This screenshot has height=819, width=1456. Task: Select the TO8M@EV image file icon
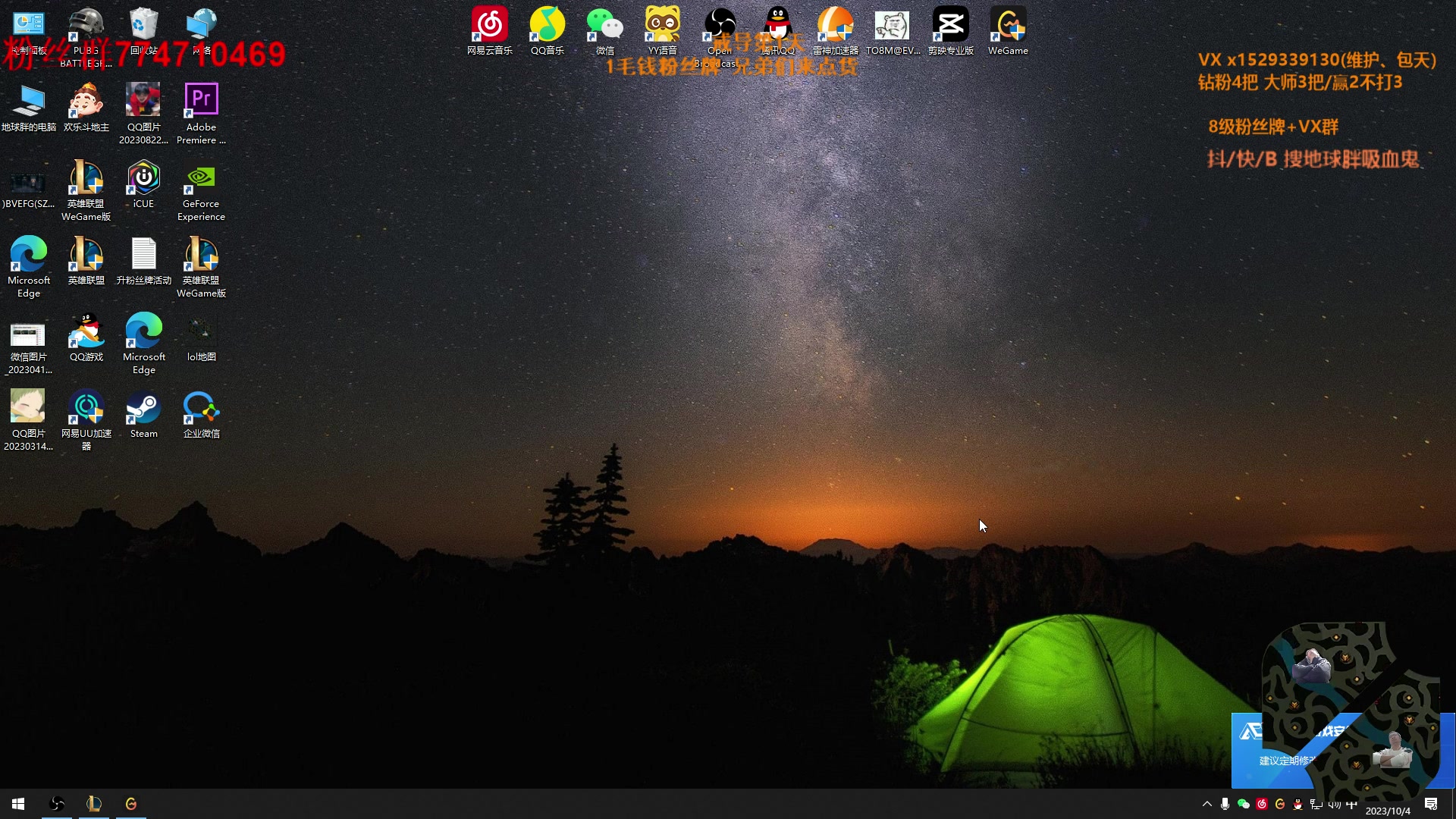click(x=893, y=30)
